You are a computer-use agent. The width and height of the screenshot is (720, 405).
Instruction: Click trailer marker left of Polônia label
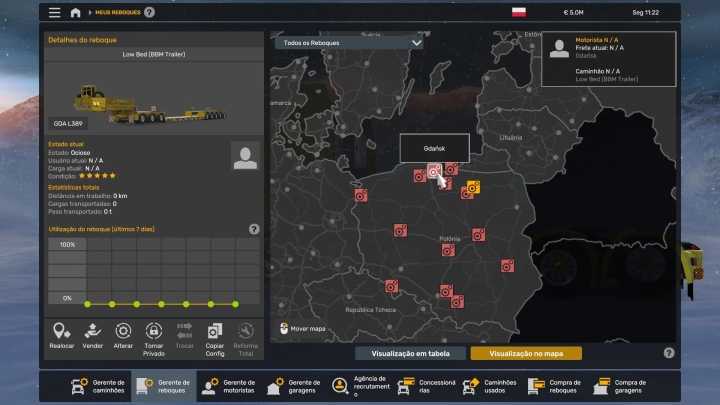[400, 230]
